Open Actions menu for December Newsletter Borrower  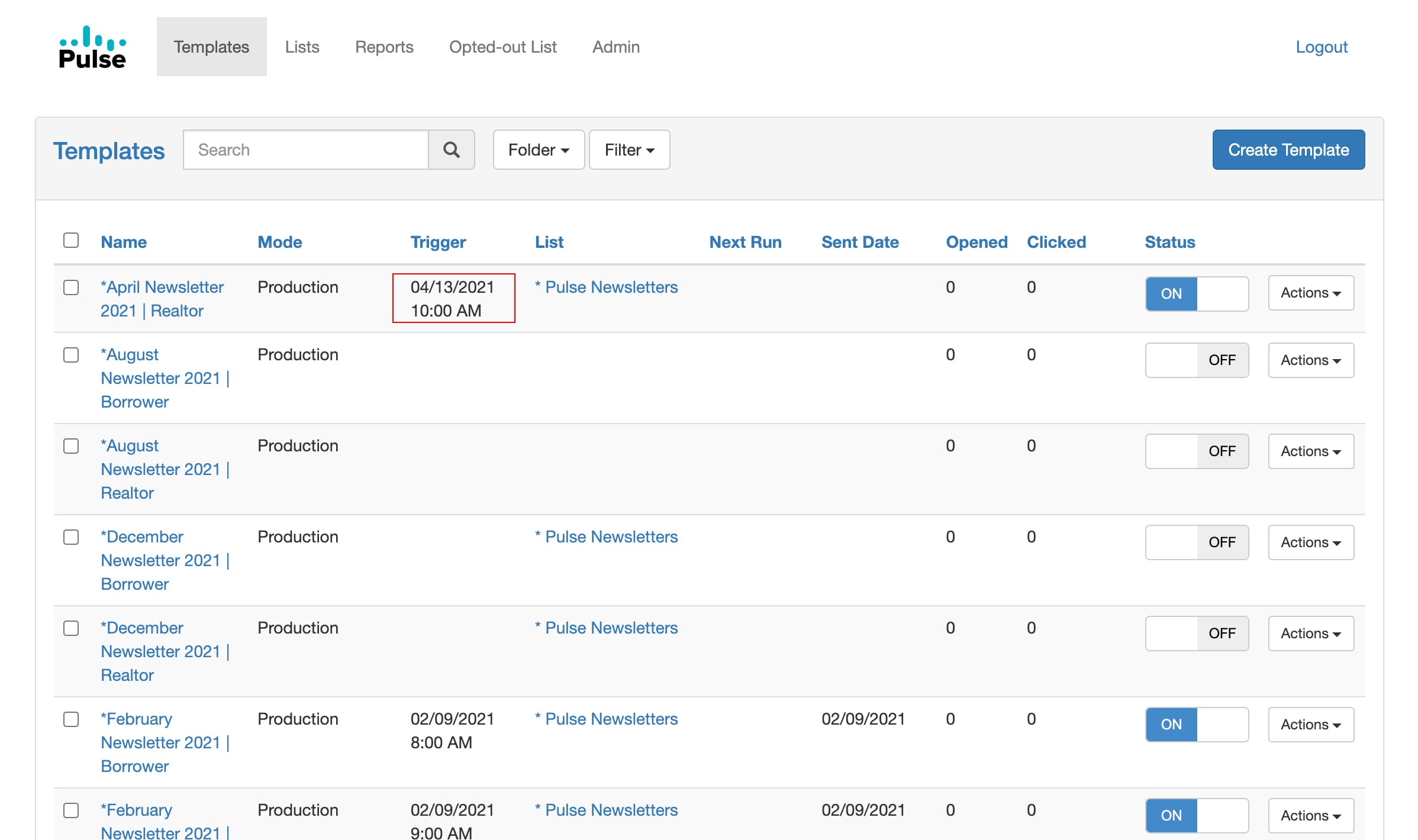coord(1311,542)
